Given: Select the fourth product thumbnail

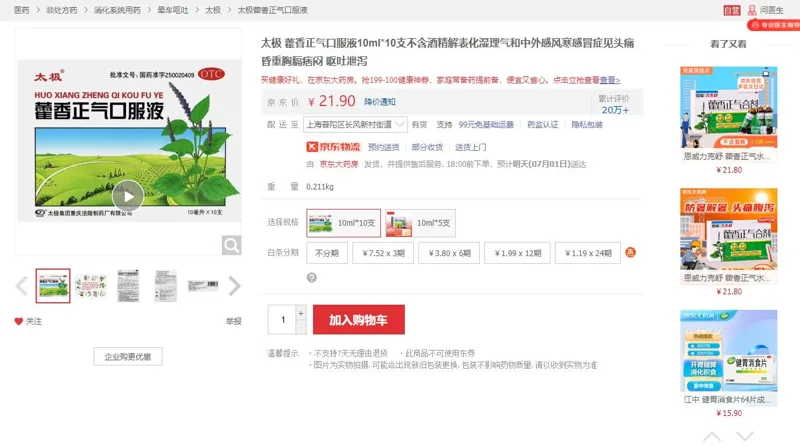Looking at the screenshot, I should [165, 286].
